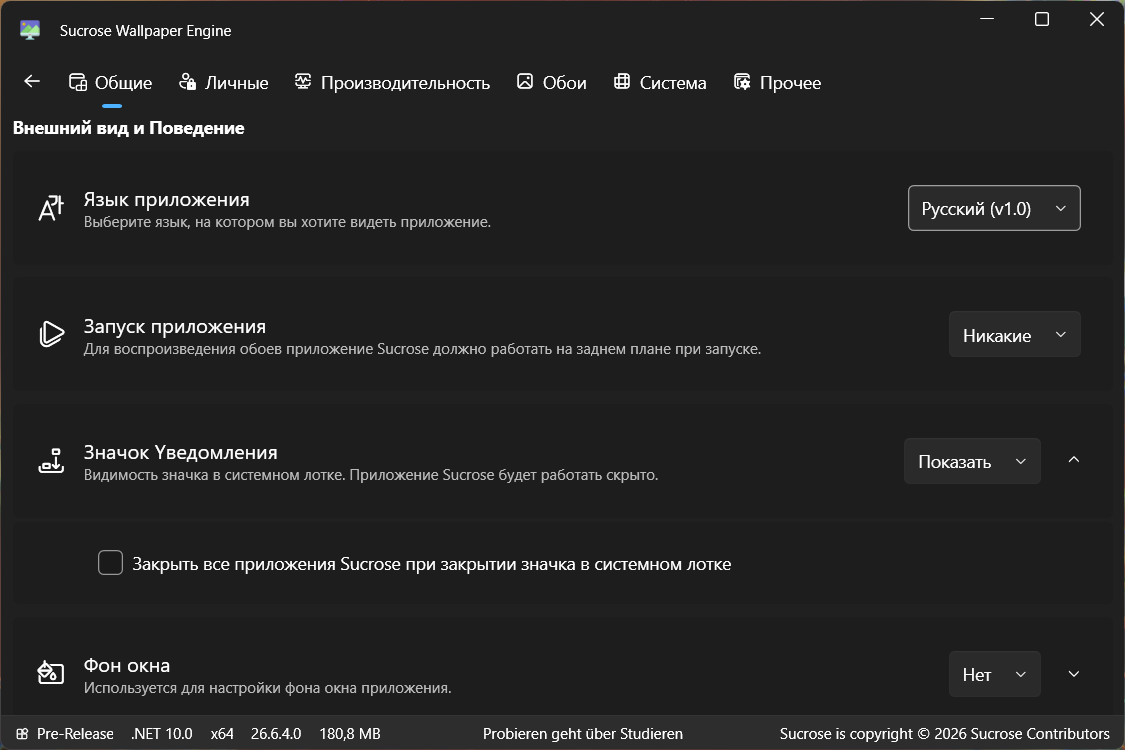
Task: Enable the Закрыть все приложения Sucrose checkbox
Action: [110, 563]
